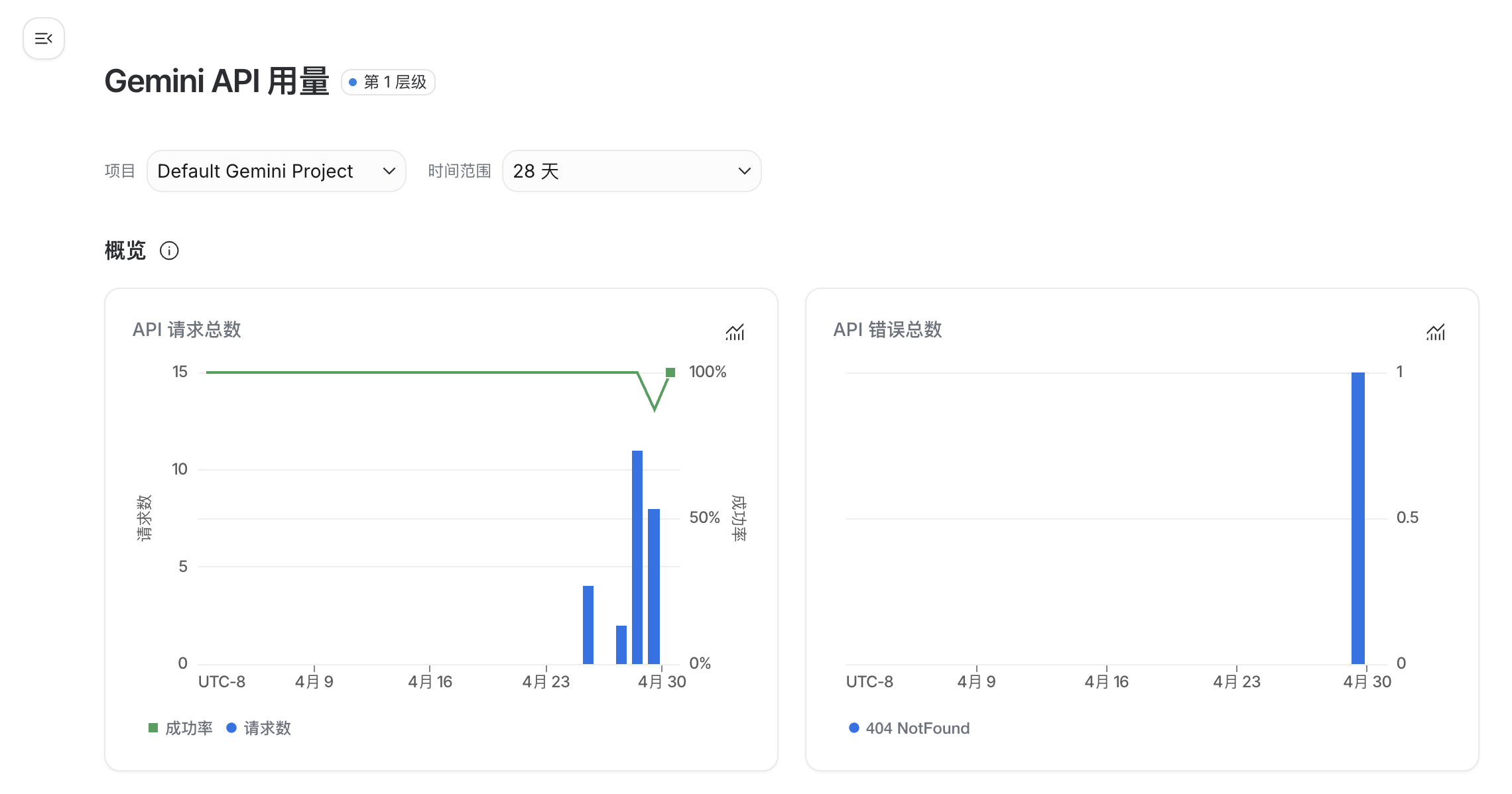1512x794 pixels.
Task: Click the green success rate end marker
Action: [670, 372]
